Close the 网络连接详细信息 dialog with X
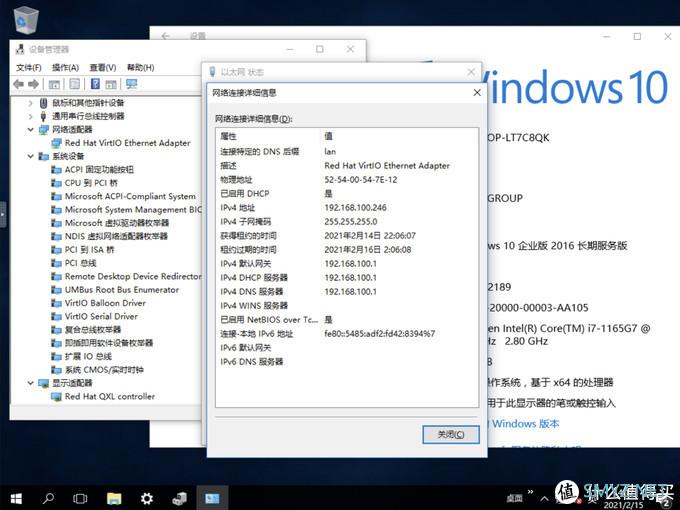Image resolution: width=680 pixels, height=510 pixels. point(477,92)
